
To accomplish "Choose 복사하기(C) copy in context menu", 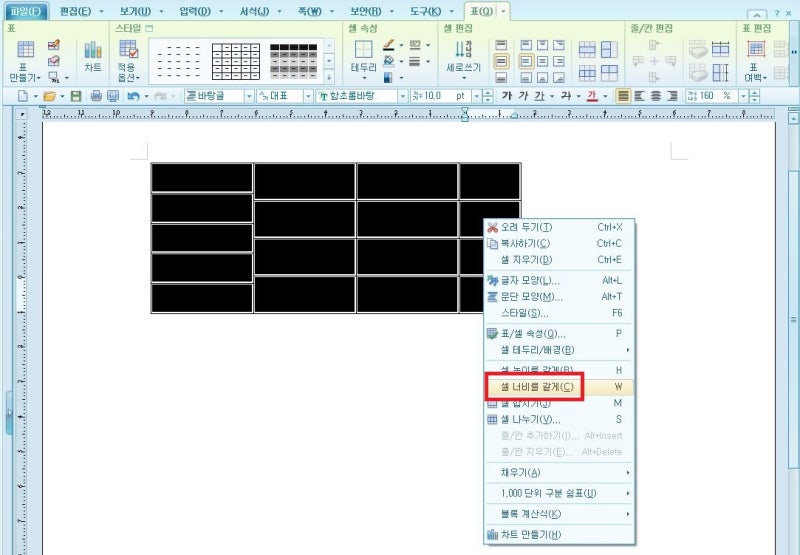I will (559, 244).
